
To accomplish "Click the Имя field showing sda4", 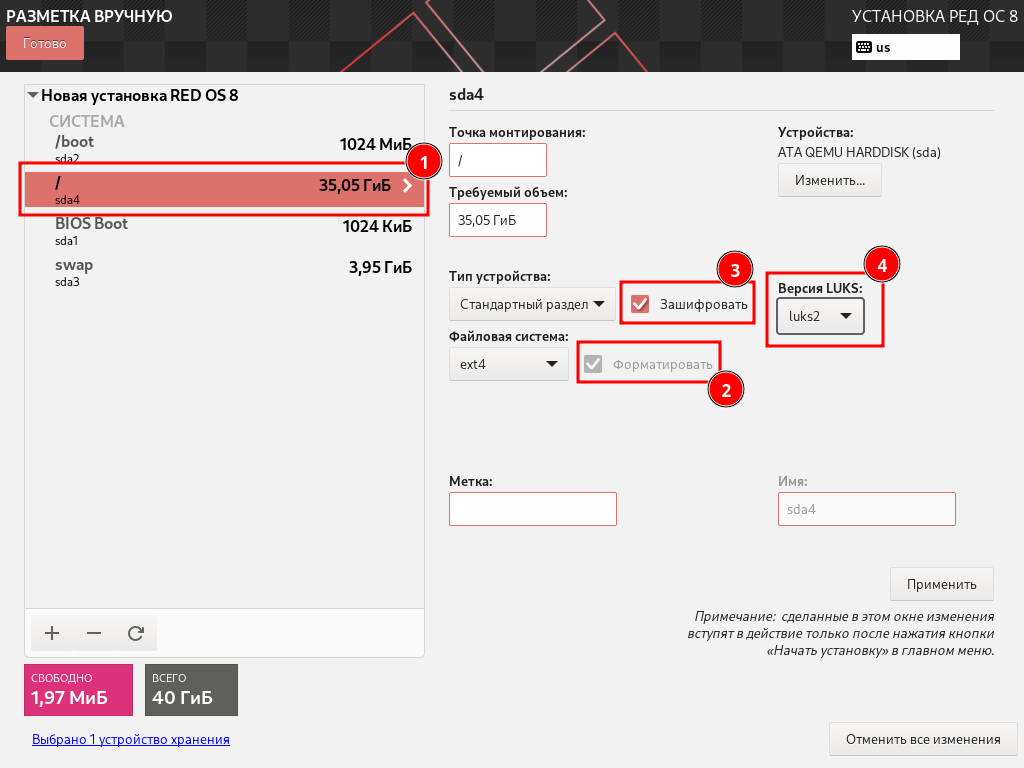I will click(x=867, y=509).
